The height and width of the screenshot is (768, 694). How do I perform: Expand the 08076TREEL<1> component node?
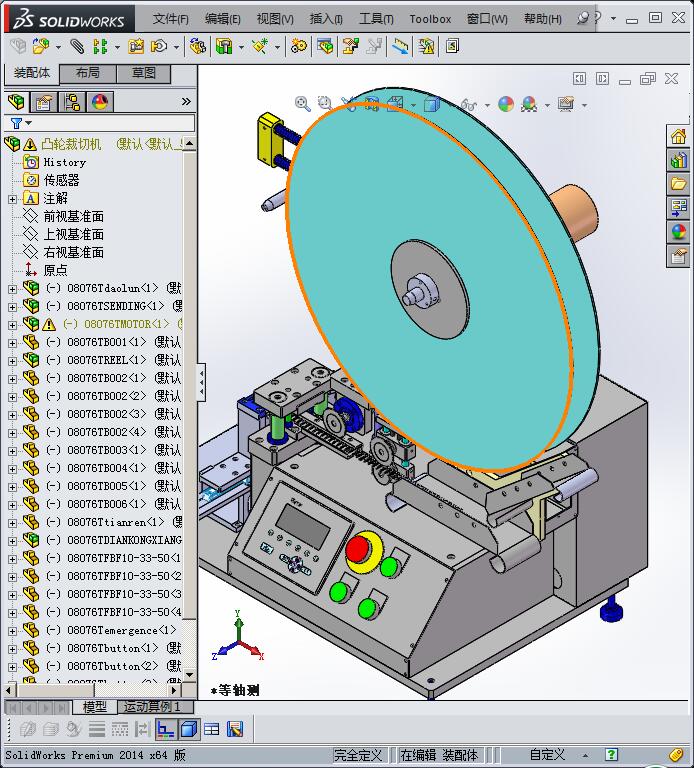(12, 361)
